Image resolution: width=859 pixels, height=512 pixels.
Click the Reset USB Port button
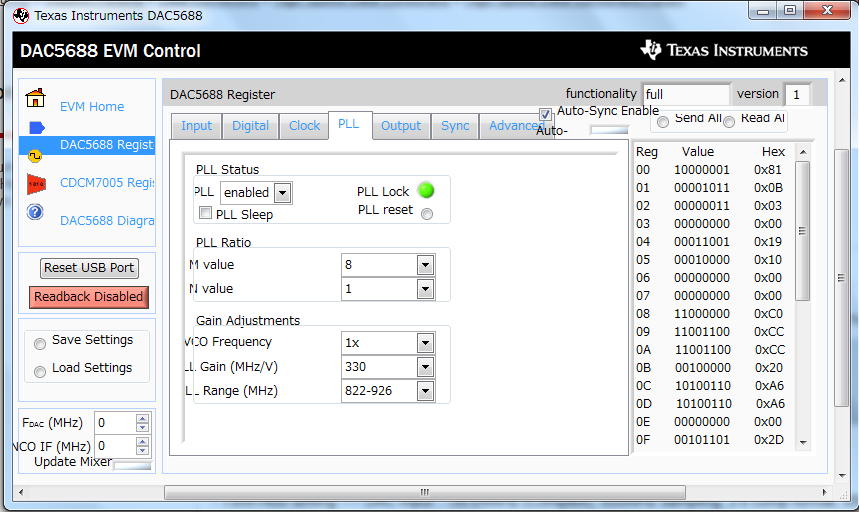pos(89,268)
